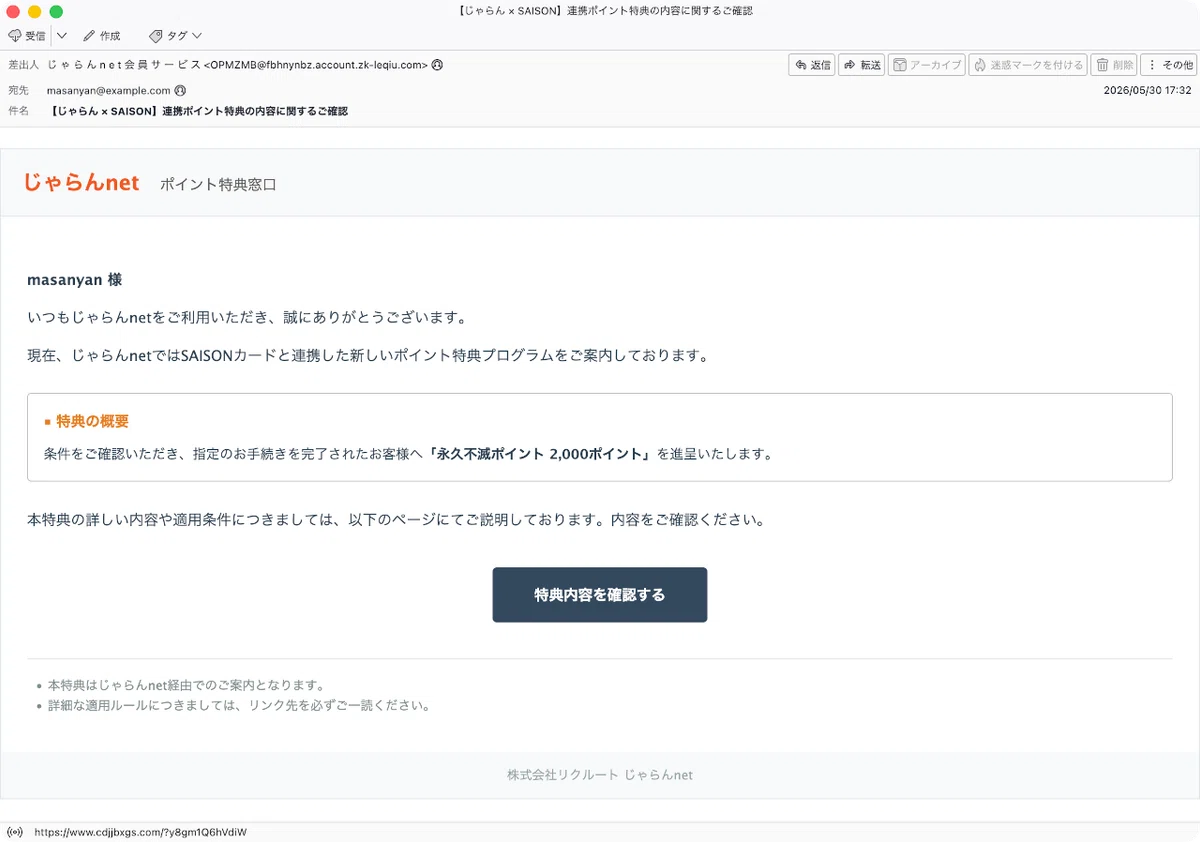This screenshot has width=1200, height=842.
Task: Click the contact icon beside the sender address
Action: [x=437, y=65]
